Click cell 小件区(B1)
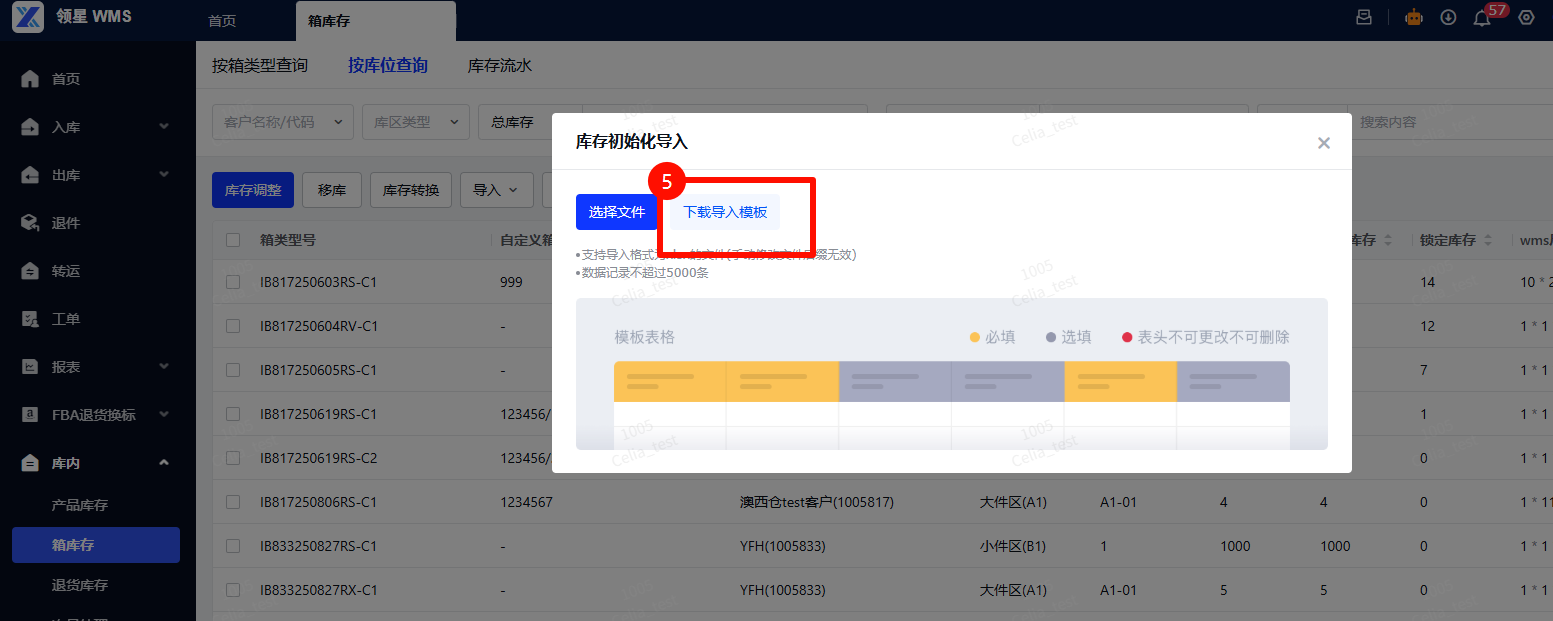Image resolution: width=1553 pixels, height=621 pixels. point(1013,546)
